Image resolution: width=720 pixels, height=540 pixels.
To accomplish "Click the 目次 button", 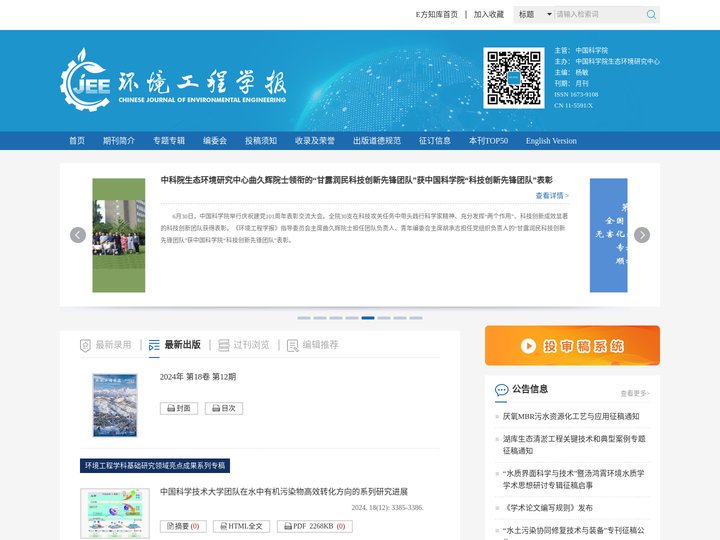I will point(224,408).
